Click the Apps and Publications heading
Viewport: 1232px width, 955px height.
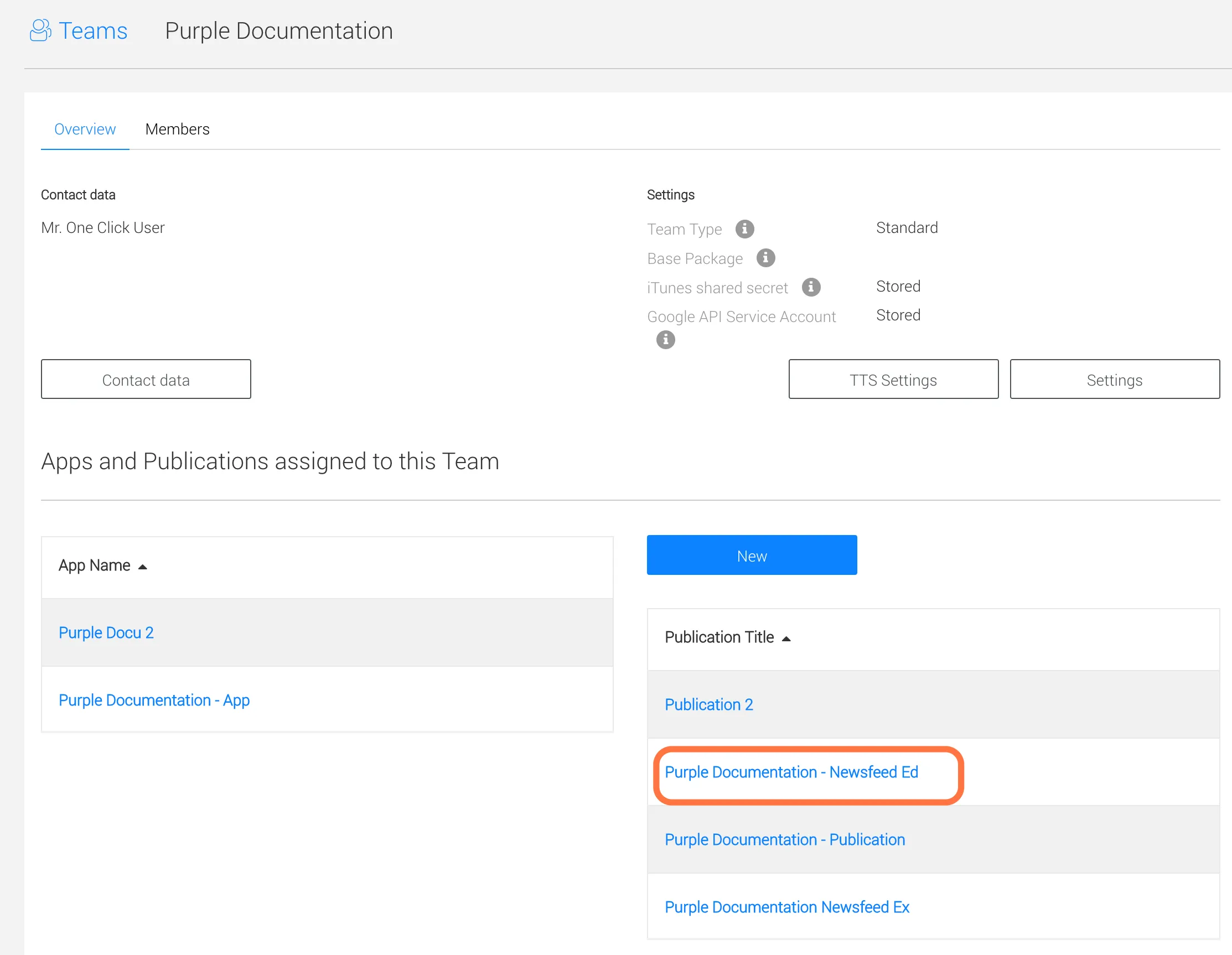tap(270, 461)
